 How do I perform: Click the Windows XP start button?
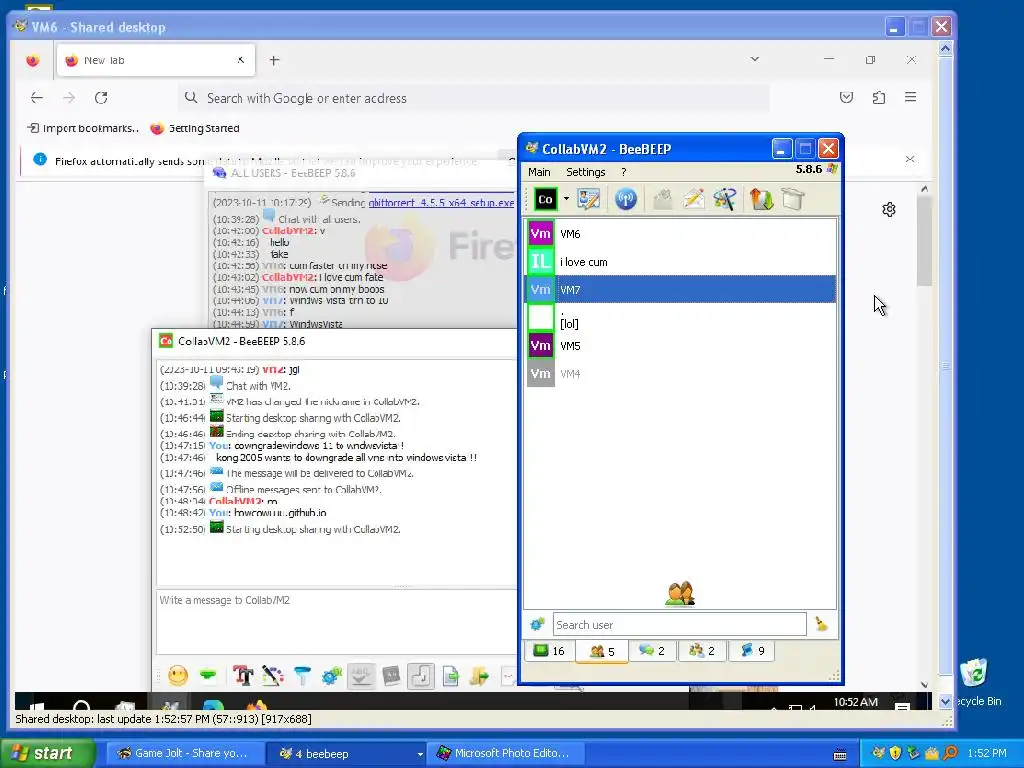coord(46,753)
